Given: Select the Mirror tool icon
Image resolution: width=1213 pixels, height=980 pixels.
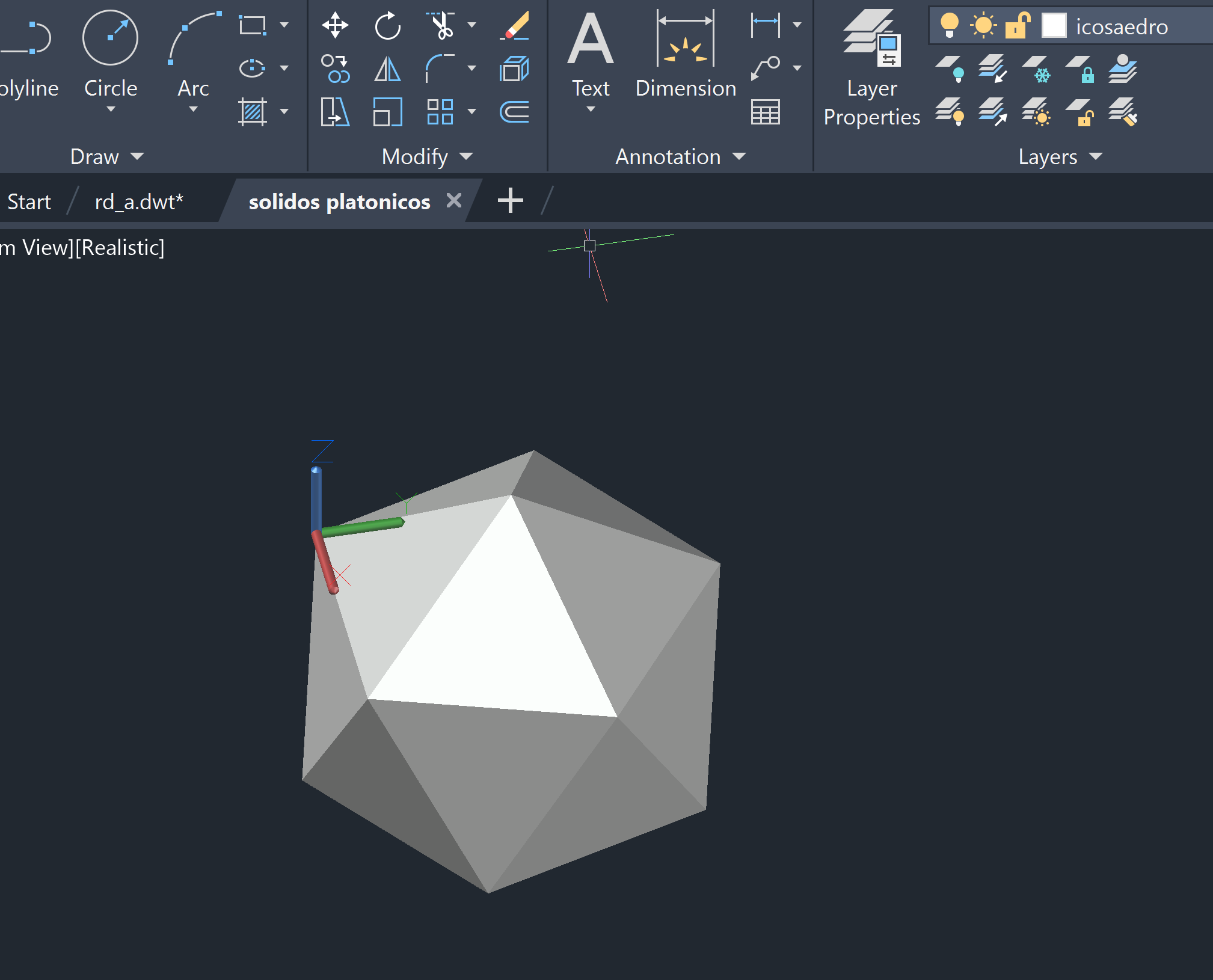Looking at the screenshot, I should (x=387, y=69).
